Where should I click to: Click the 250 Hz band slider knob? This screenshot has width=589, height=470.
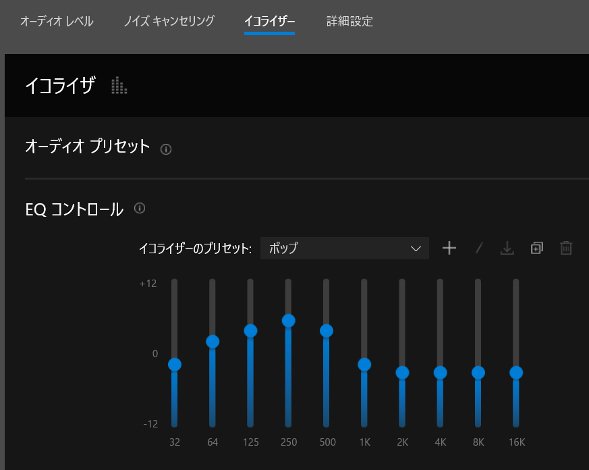tap(288, 321)
